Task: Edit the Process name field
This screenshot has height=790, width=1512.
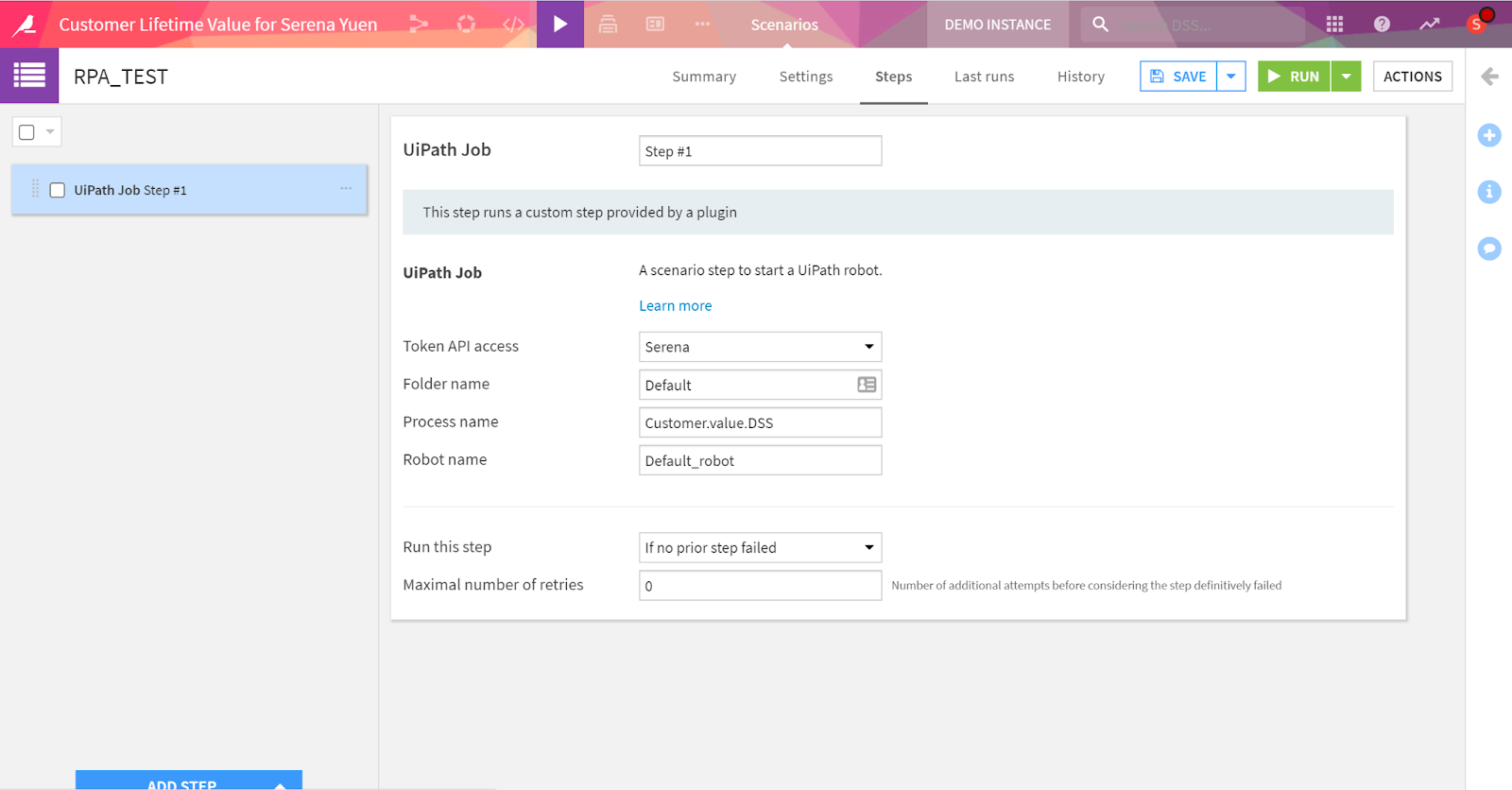Action: tap(760, 422)
